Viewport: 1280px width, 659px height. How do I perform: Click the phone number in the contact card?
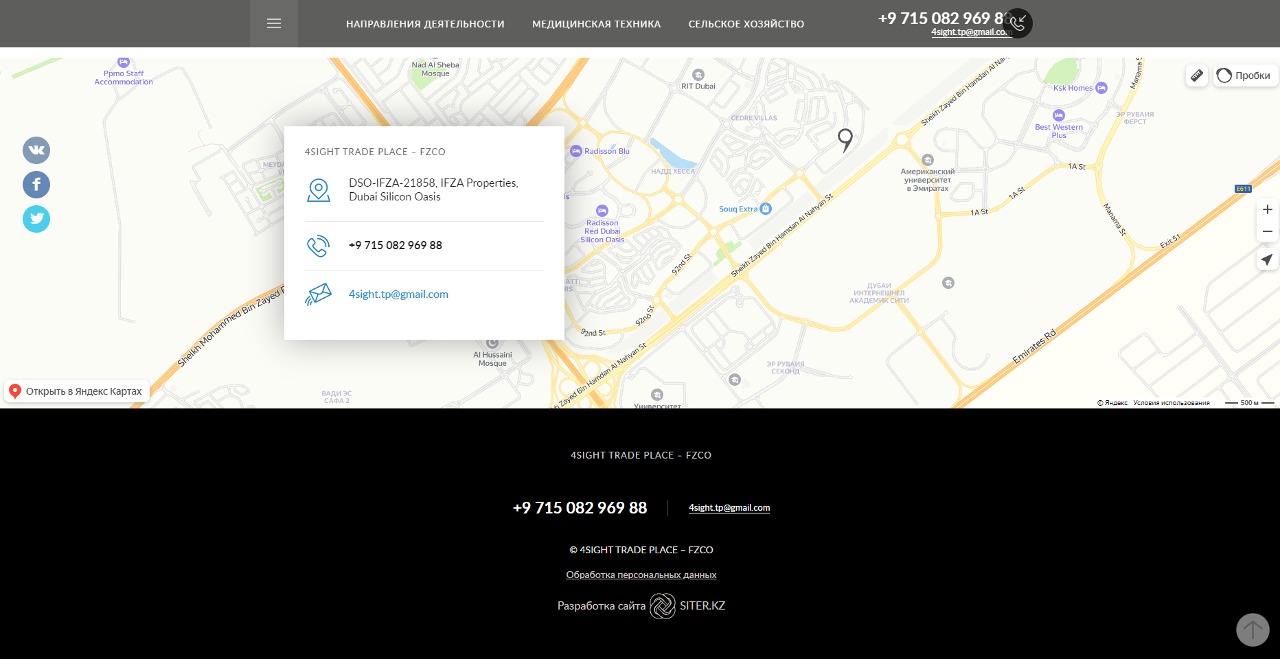(x=395, y=245)
